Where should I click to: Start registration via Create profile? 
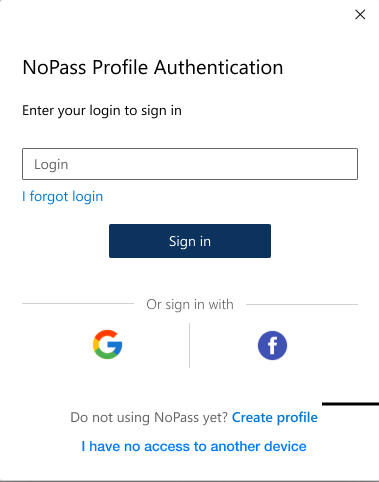point(275,417)
